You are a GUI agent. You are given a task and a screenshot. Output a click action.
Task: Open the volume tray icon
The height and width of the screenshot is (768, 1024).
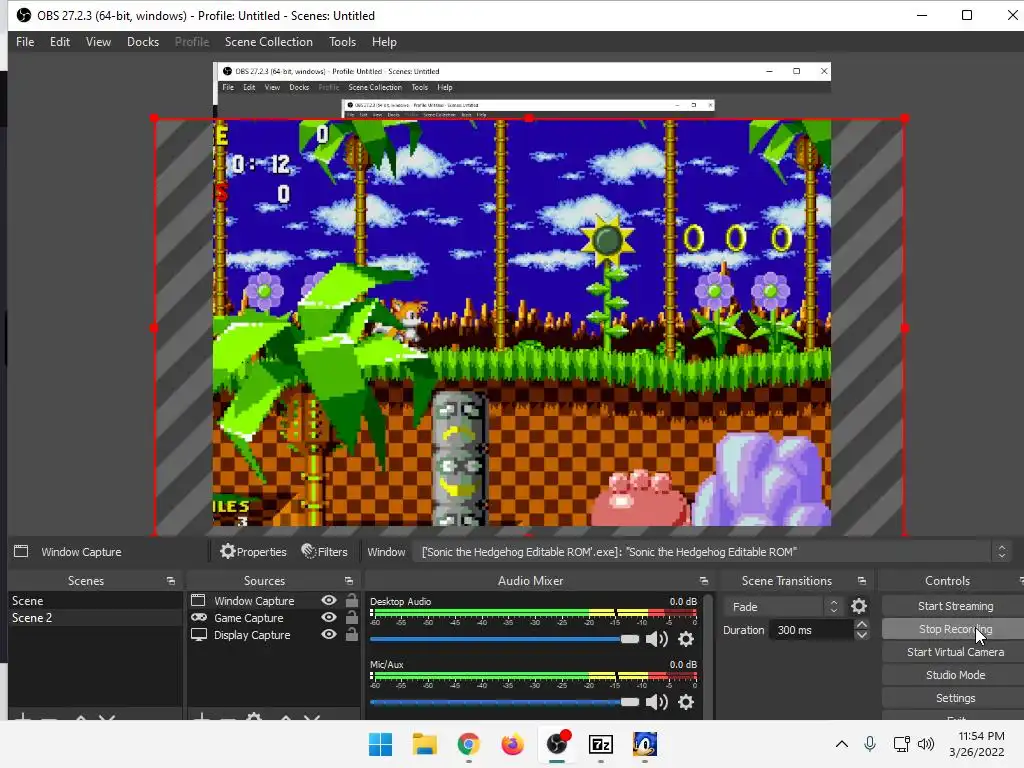click(x=925, y=744)
